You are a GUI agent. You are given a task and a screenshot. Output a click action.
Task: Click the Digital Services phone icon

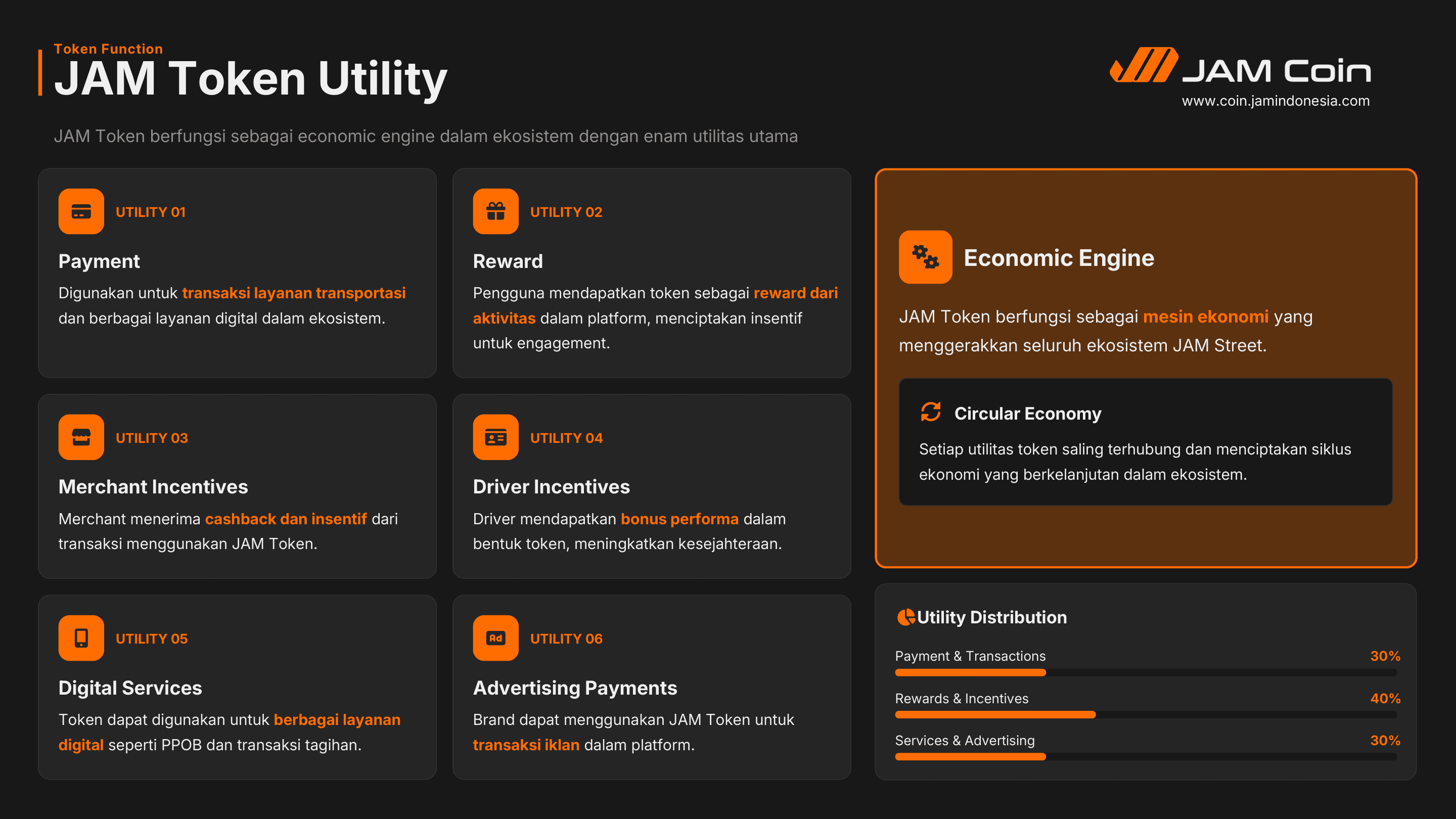tap(81, 638)
